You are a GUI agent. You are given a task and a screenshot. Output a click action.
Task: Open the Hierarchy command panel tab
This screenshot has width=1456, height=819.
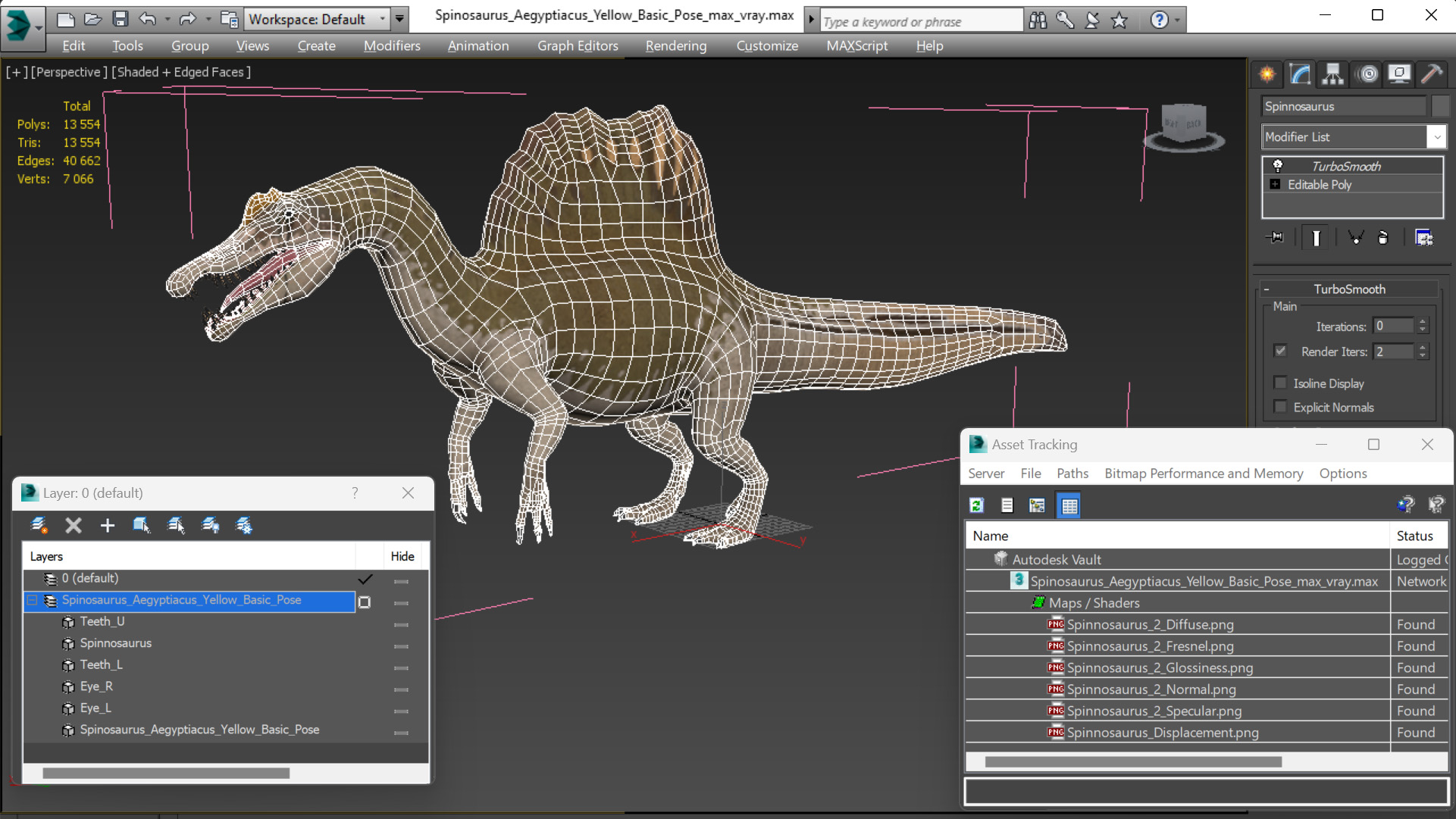[1332, 73]
